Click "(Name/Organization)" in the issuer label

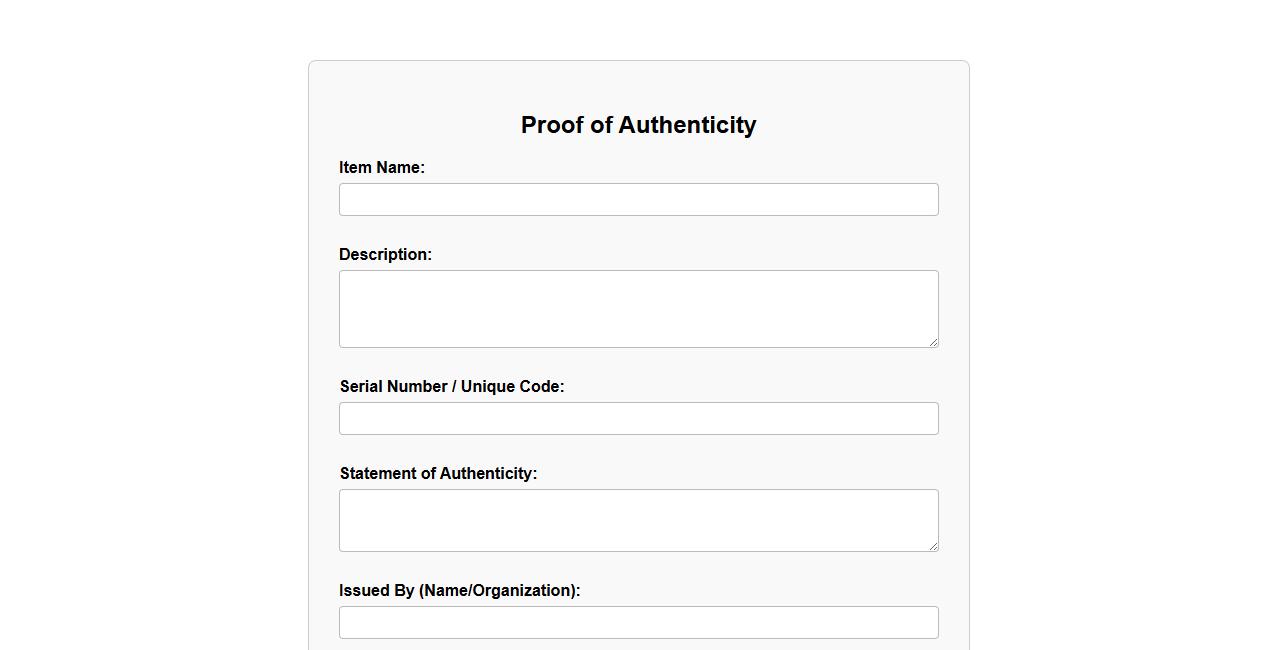click(x=500, y=591)
